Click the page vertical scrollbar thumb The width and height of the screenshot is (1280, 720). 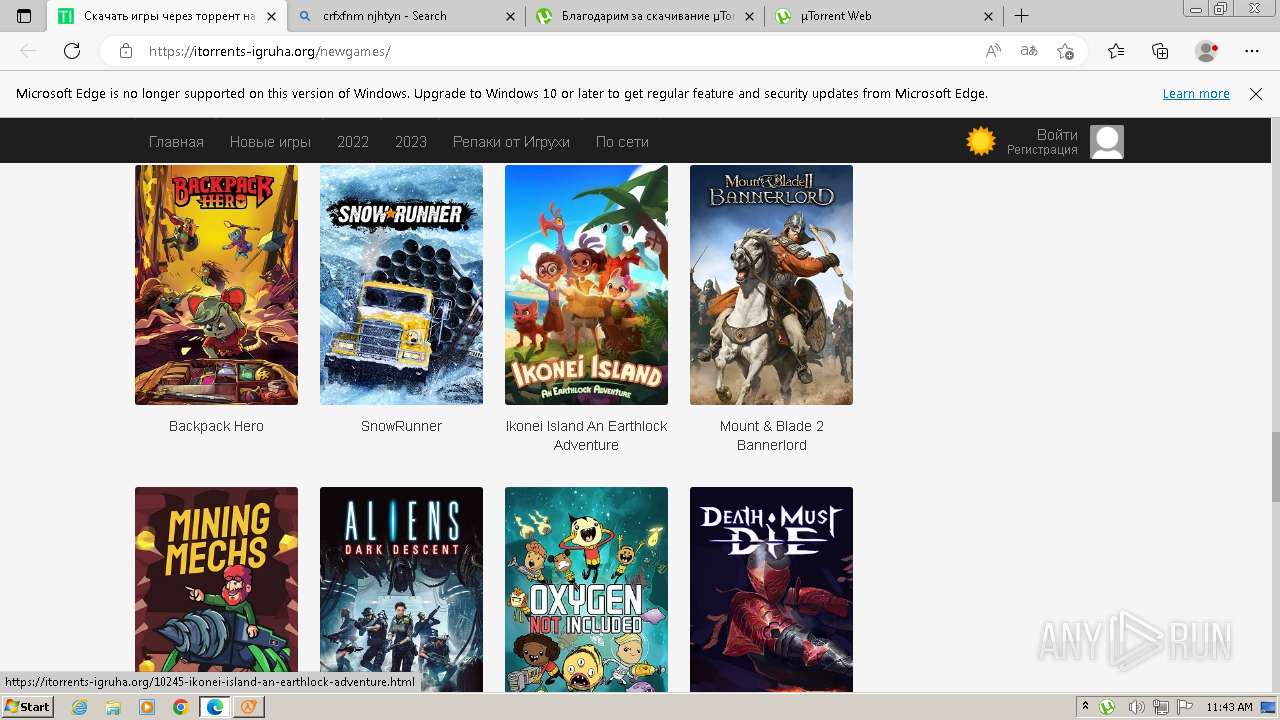(x=1275, y=467)
